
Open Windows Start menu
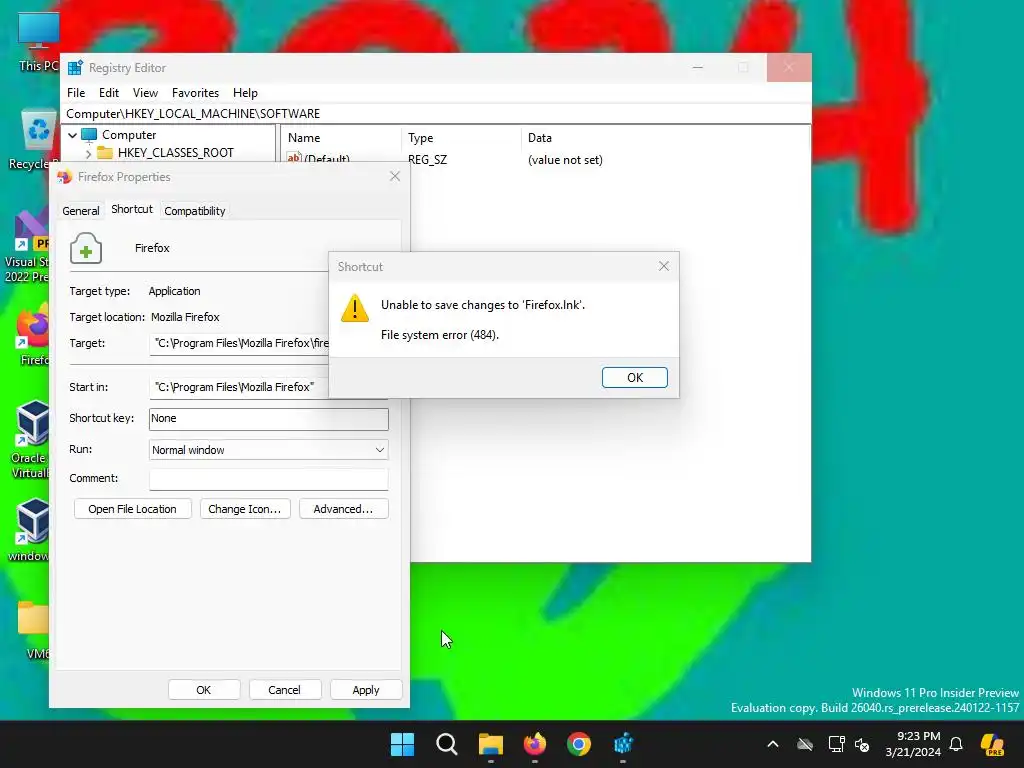(x=402, y=744)
